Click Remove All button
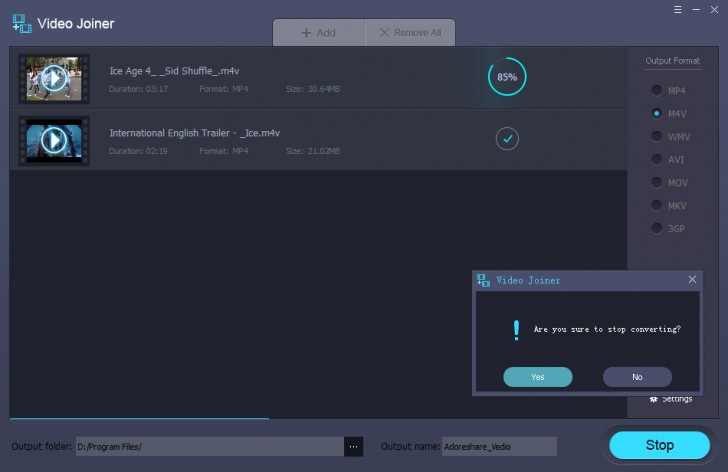 (410, 32)
